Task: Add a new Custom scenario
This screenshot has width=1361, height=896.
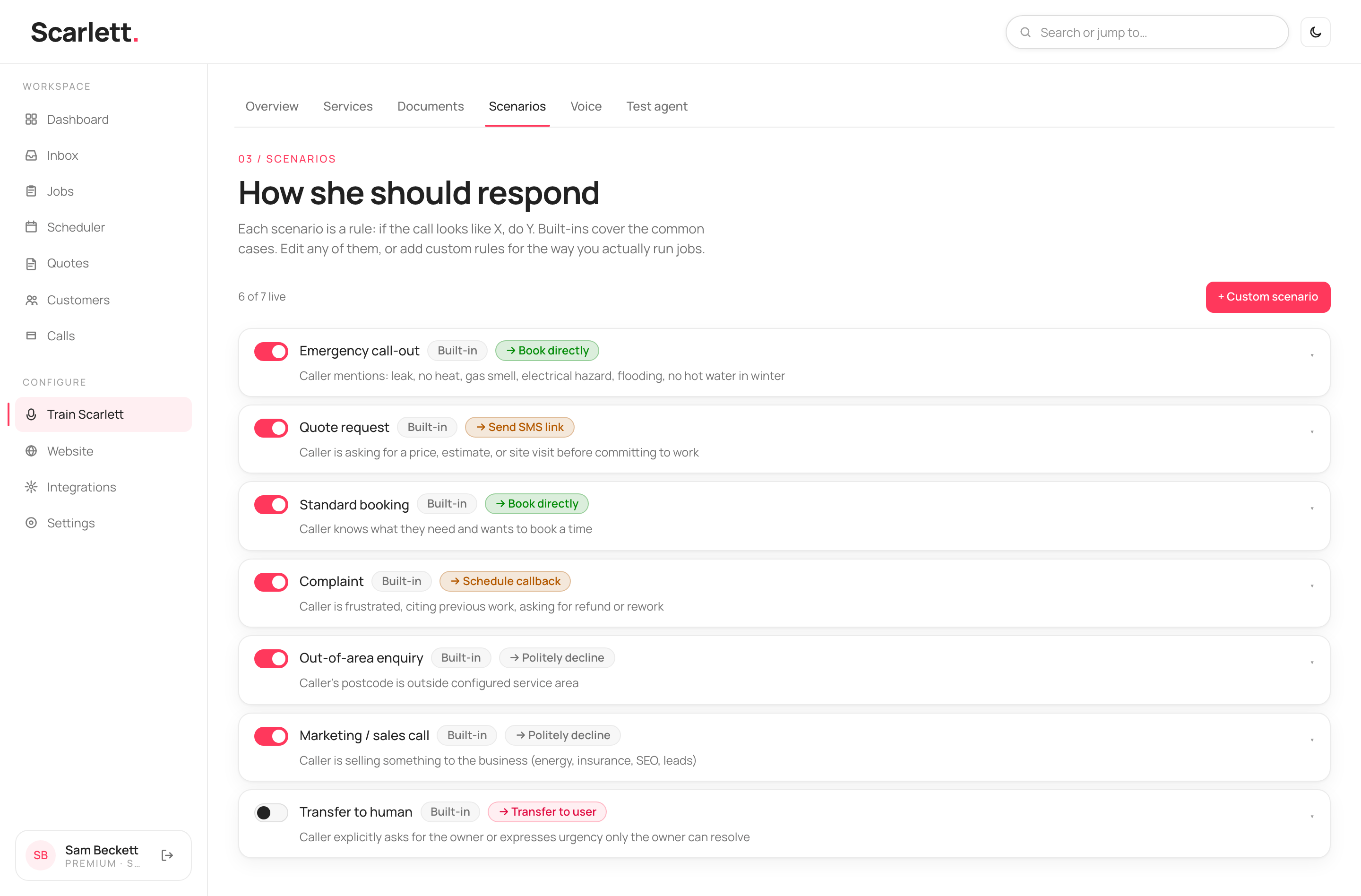Action: click(x=1268, y=297)
